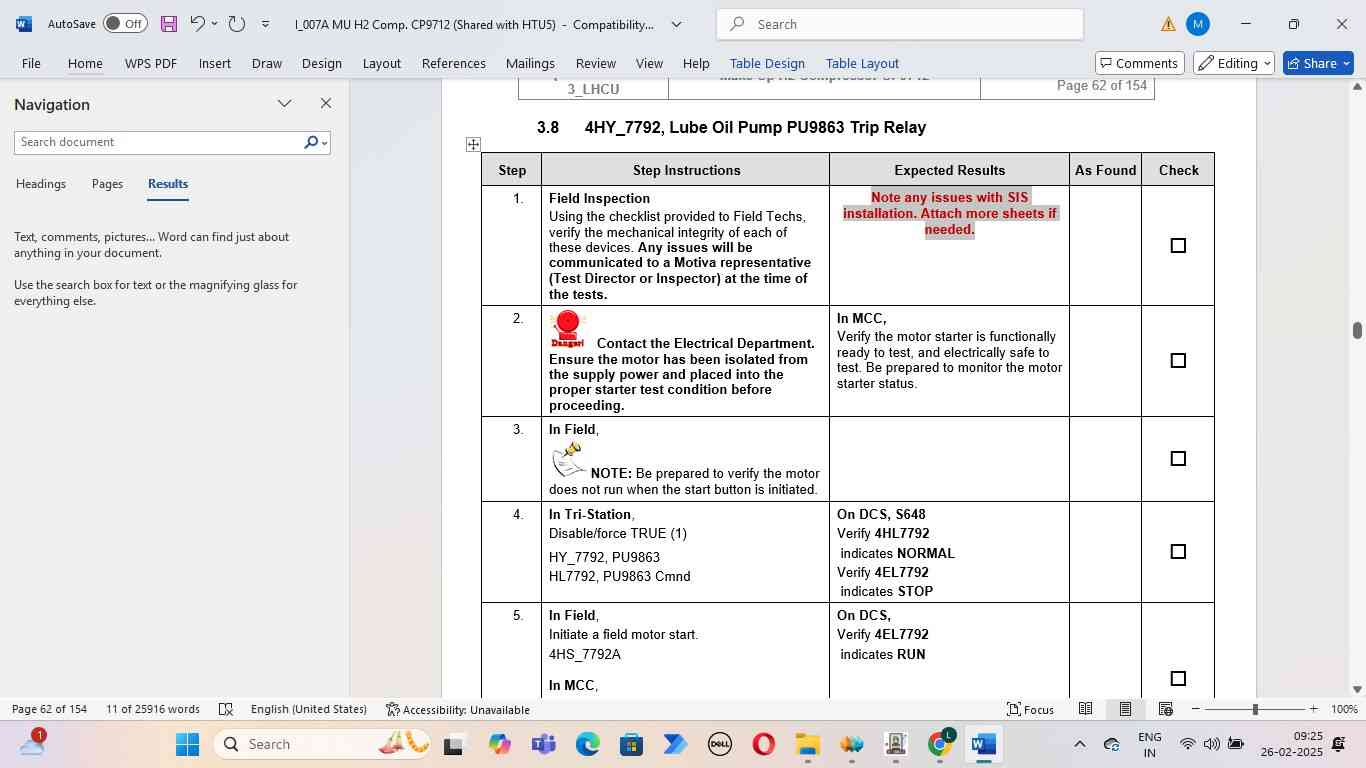Expand Navigation pane options chevron
Screen dimensions: 1366x768
point(285,103)
